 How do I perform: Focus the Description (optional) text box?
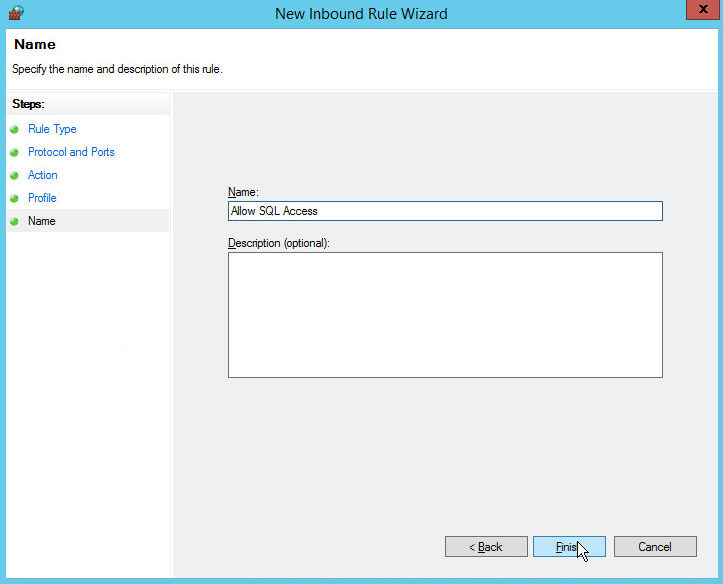[445, 314]
